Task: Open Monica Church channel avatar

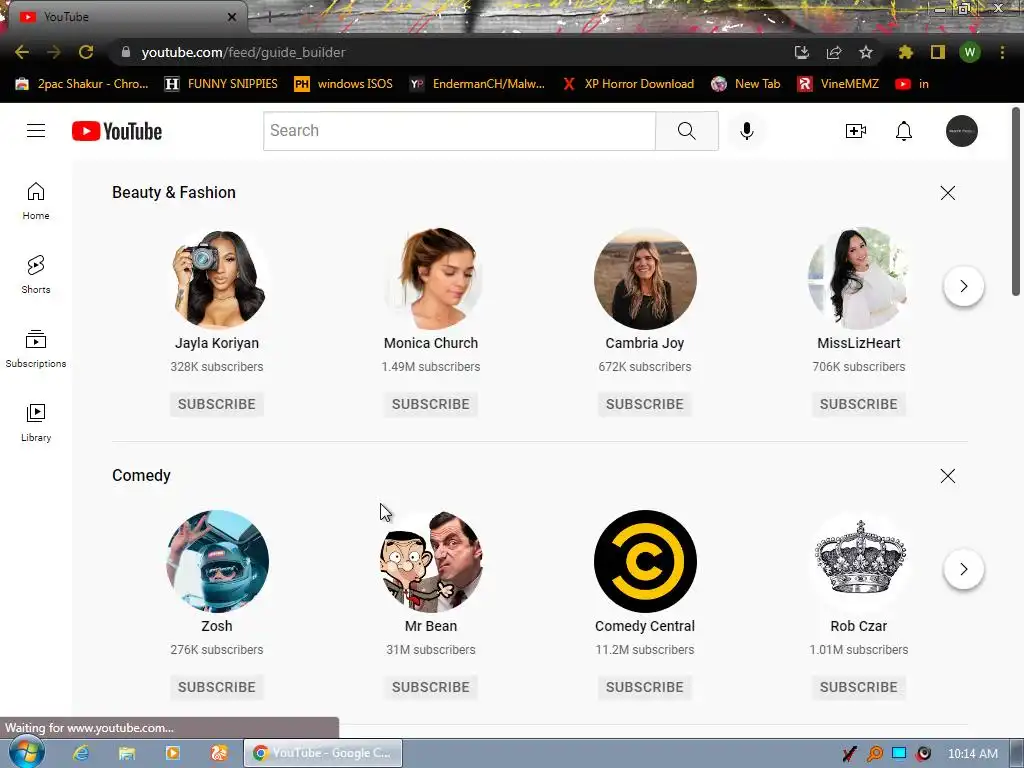Action: [431, 278]
